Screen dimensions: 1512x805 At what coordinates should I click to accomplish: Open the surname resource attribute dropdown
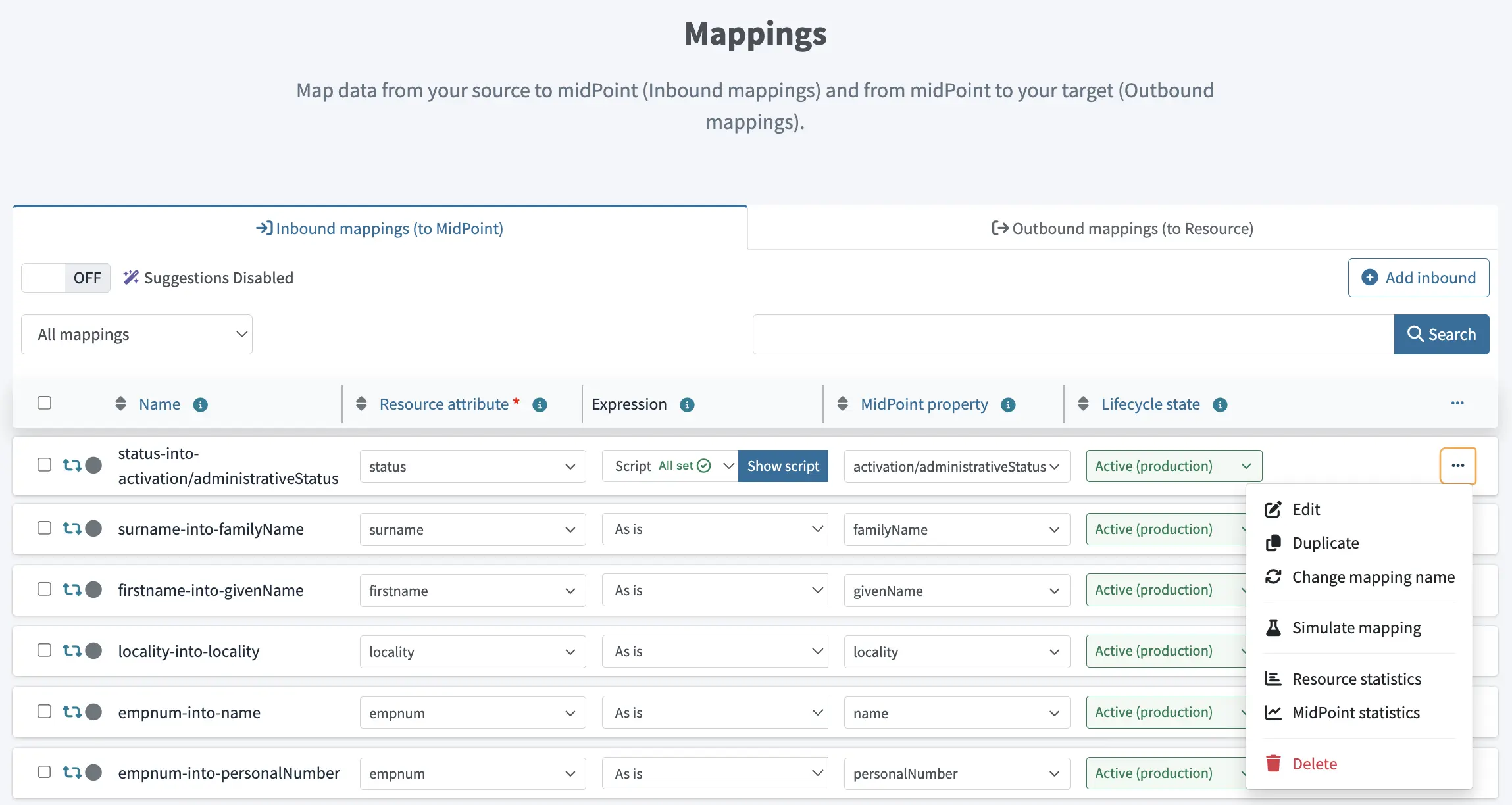click(472, 529)
